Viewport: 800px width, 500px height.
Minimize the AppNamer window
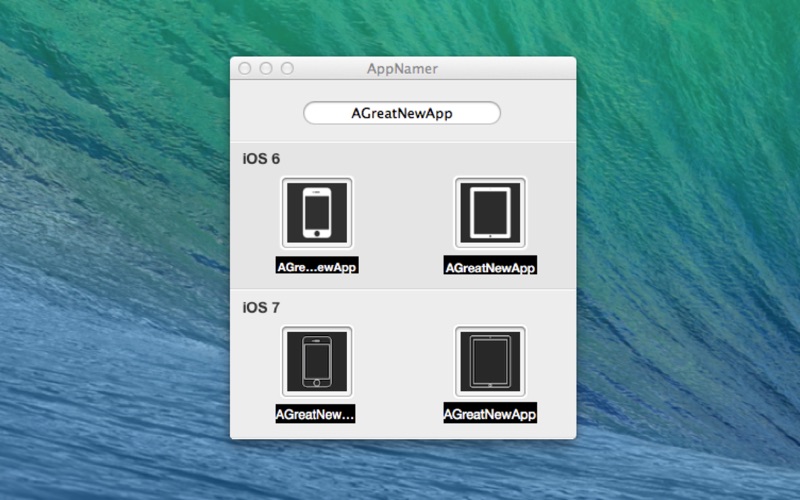[266, 68]
